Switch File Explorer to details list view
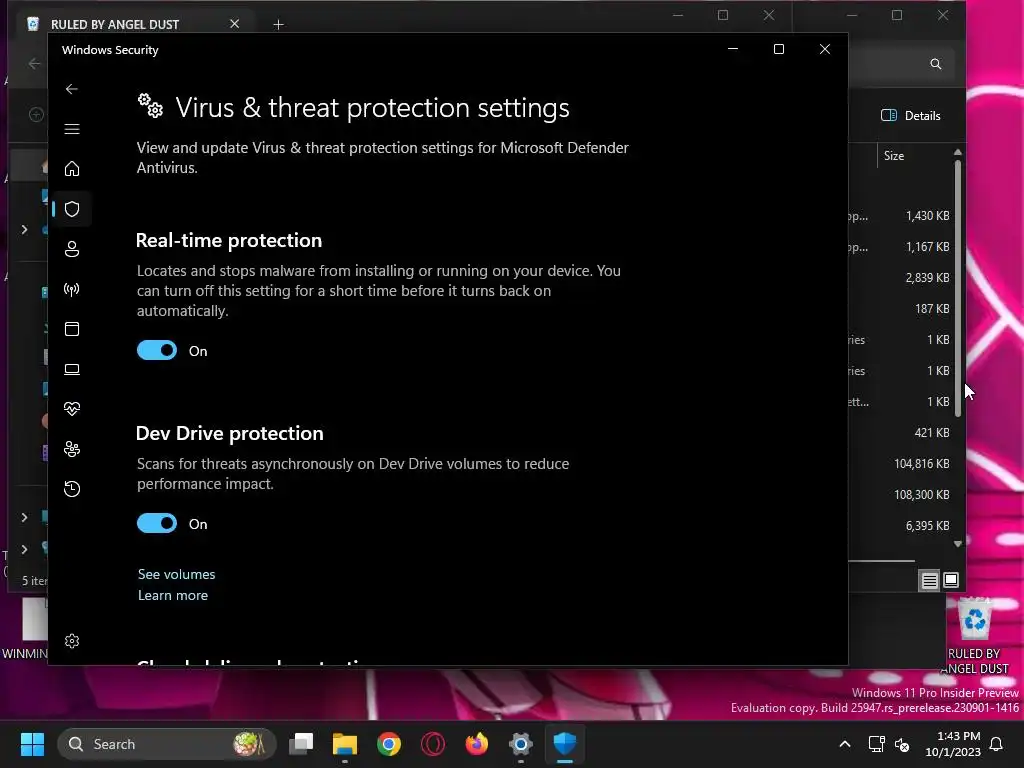Screen dimensions: 1024x768 coord(929,580)
